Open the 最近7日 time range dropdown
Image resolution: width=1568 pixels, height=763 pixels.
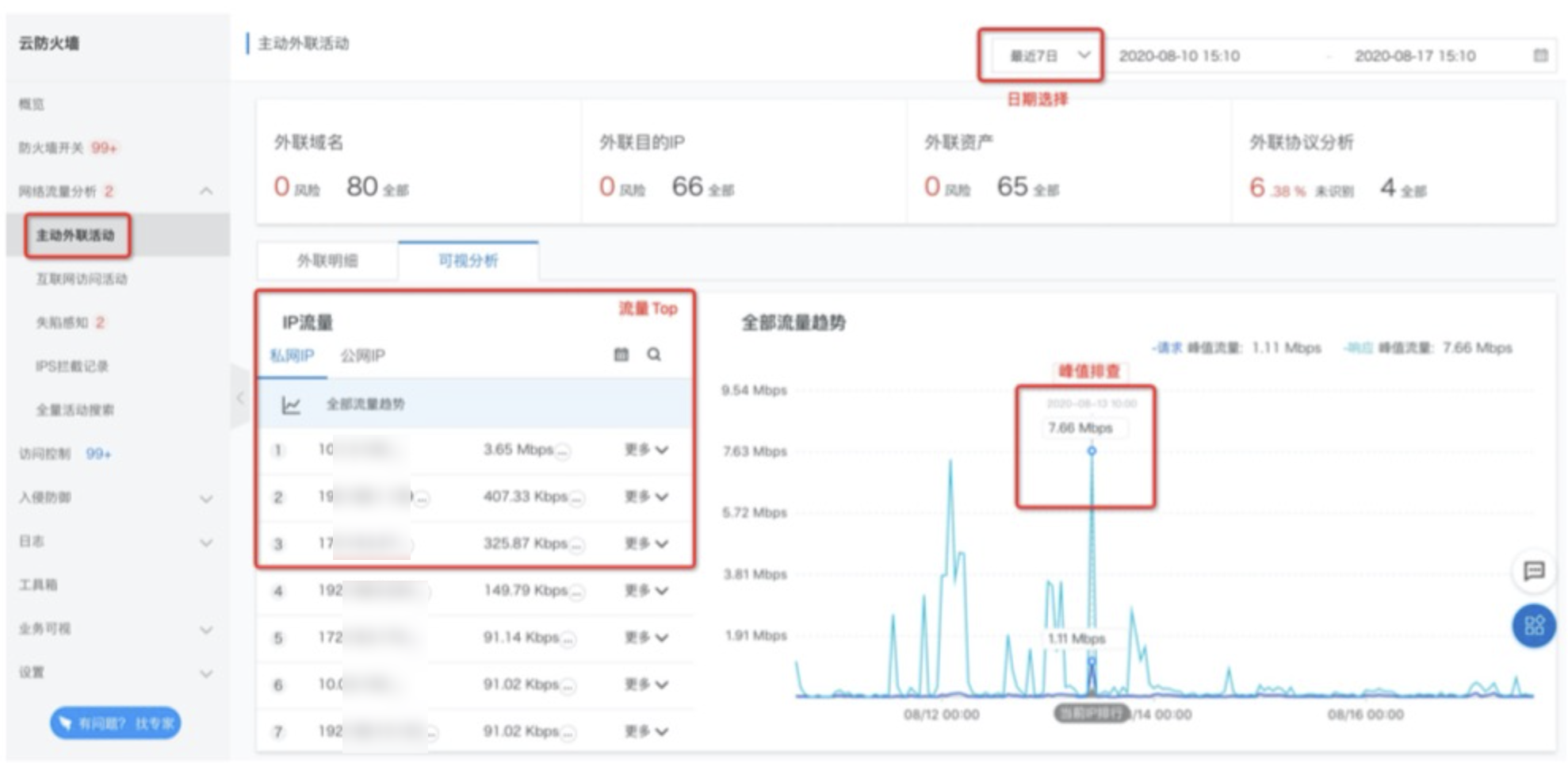click(1049, 56)
